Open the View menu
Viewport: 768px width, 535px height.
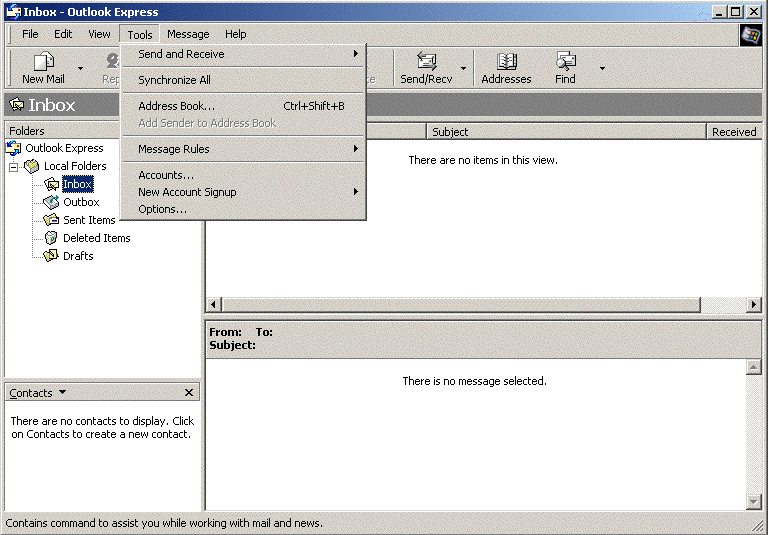99,34
